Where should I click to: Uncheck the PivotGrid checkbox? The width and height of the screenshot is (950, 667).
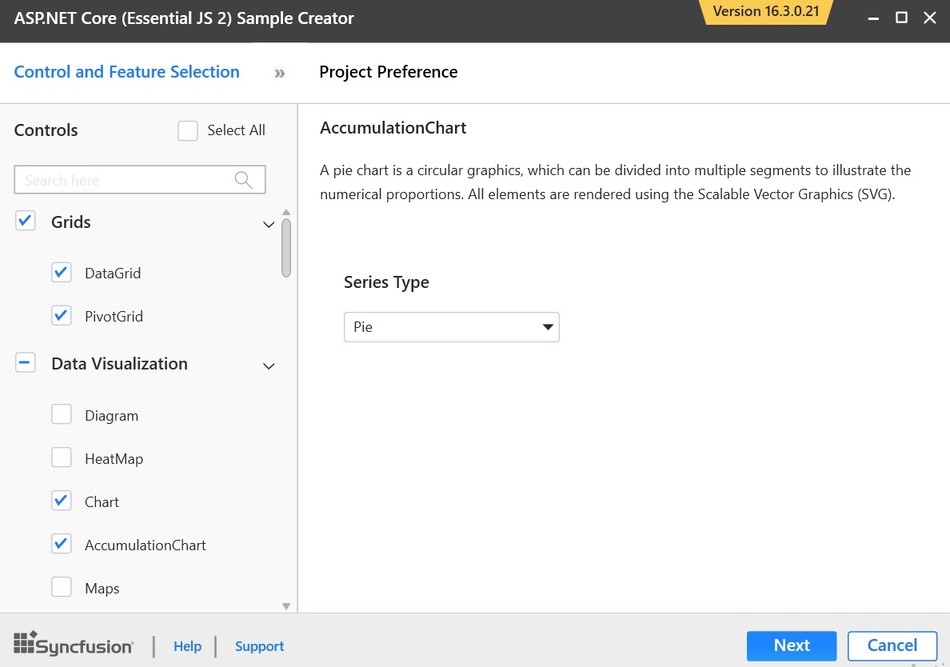pos(61,315)
